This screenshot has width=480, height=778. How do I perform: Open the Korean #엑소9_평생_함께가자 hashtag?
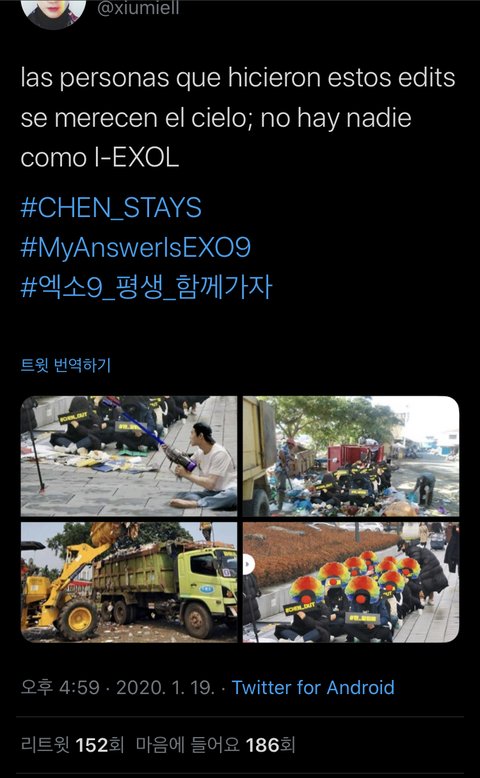(x=146, y=287)
